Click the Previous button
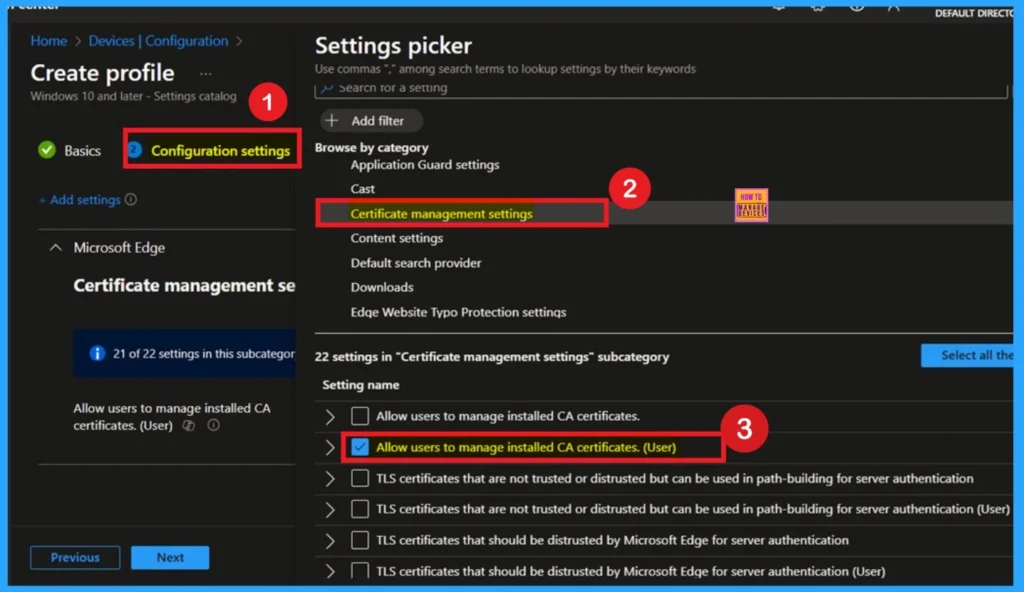Screen dimensions: 1024x592 pyautogui.click(x=75, y=557)
